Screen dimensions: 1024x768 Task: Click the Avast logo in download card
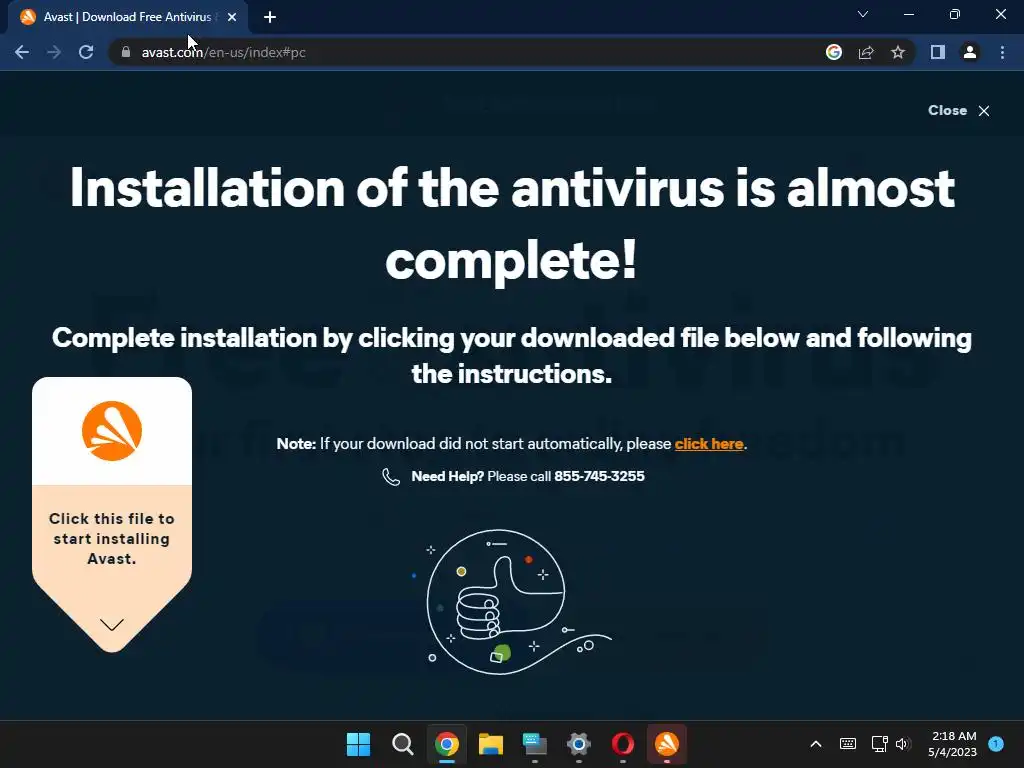pyautogui.click(x=112, y=431)
